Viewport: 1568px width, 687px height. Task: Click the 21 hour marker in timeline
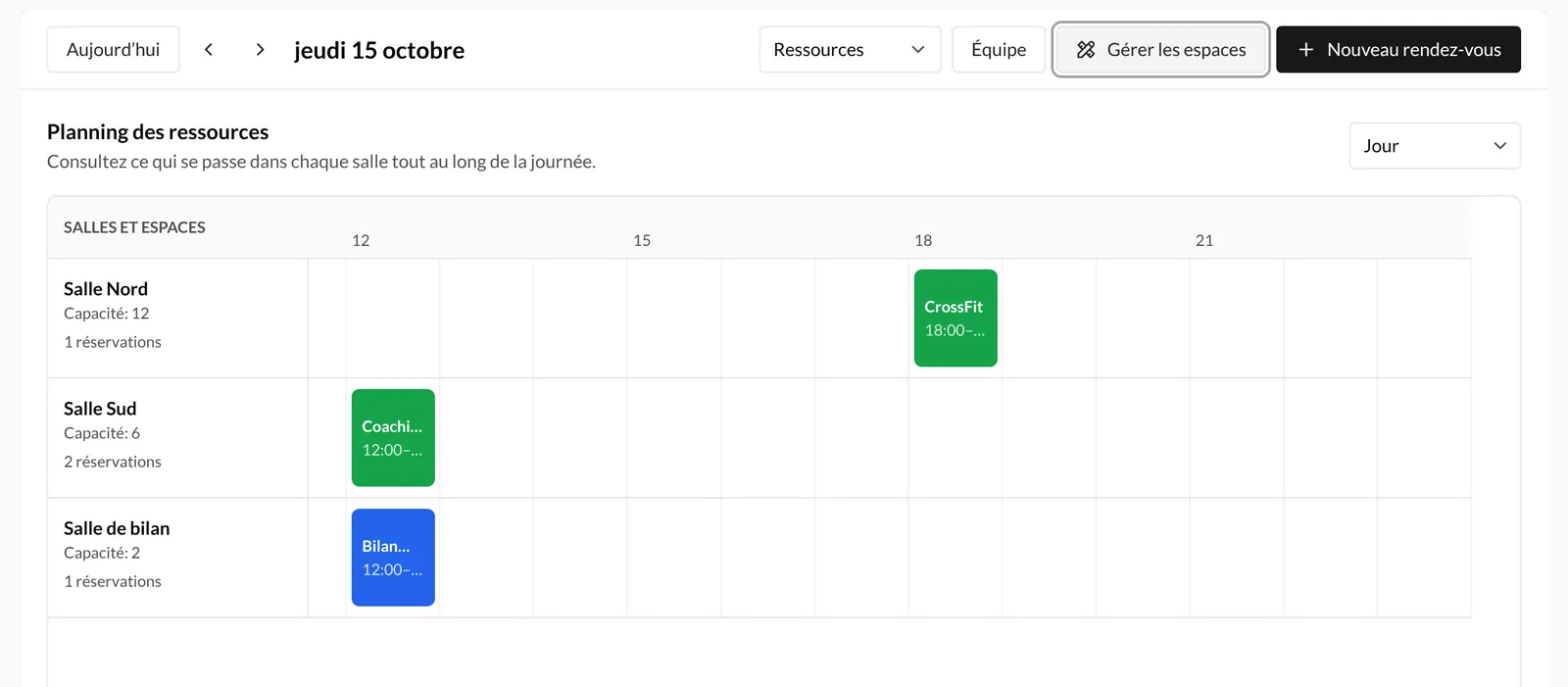point(1204,240)
